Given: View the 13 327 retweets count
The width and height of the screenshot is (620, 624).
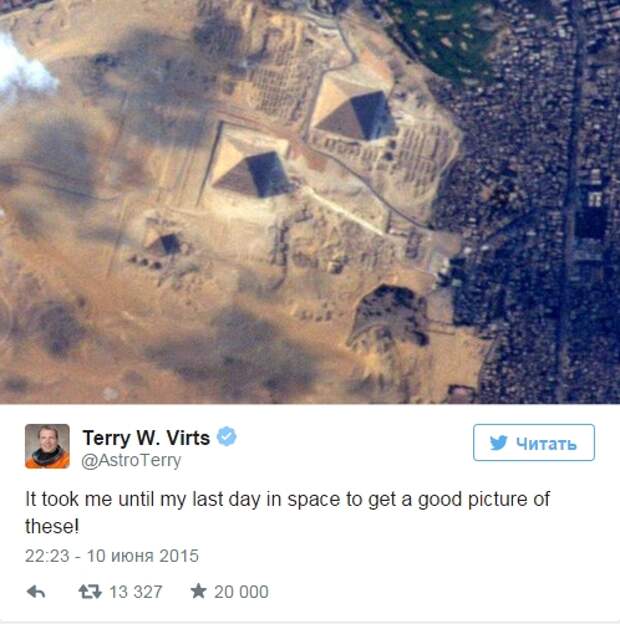Looking at the screenshot, I should 136,592.
